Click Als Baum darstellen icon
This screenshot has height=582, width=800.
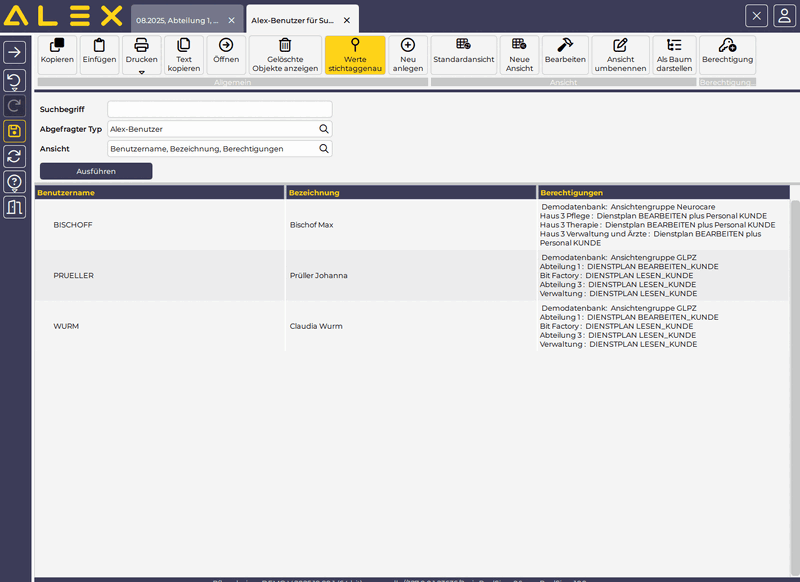point(674,45)
